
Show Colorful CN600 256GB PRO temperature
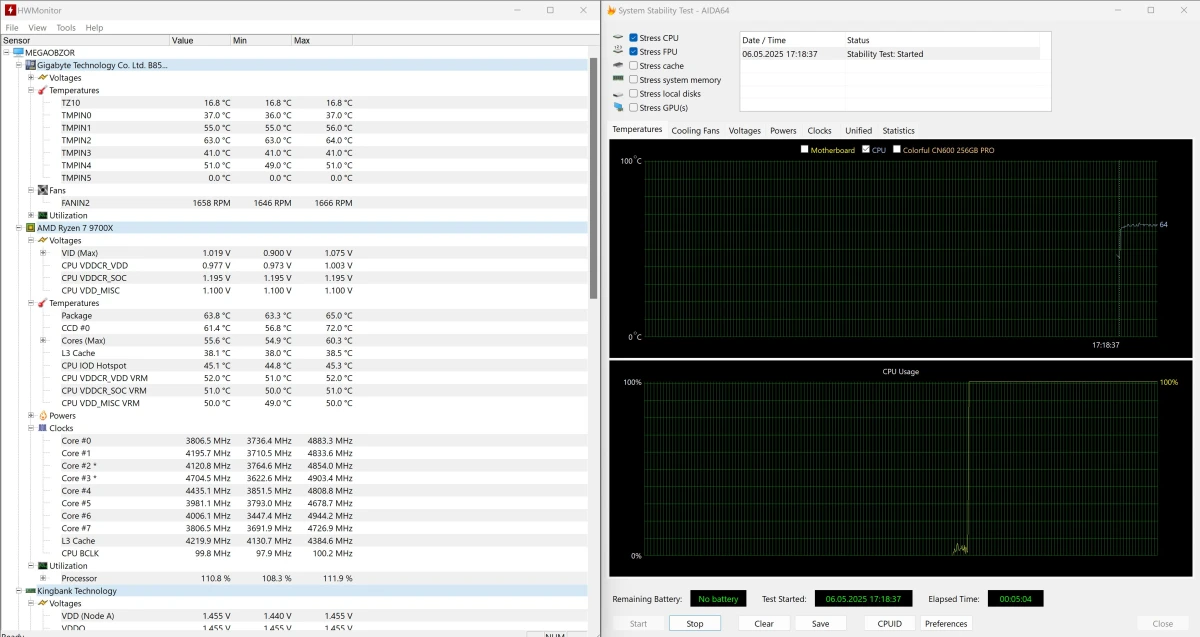[897, 150]
